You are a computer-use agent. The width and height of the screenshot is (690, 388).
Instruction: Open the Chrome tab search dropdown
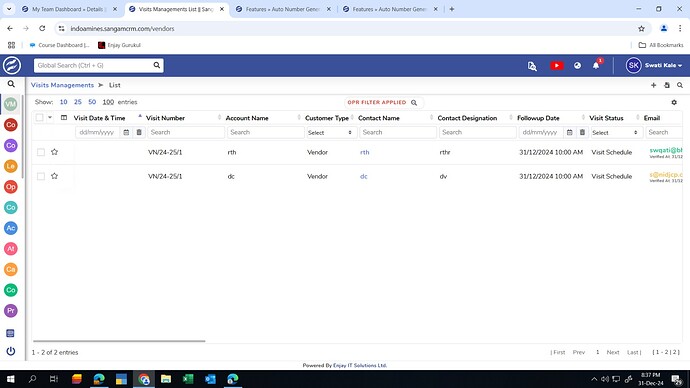[x=9, y=9]
